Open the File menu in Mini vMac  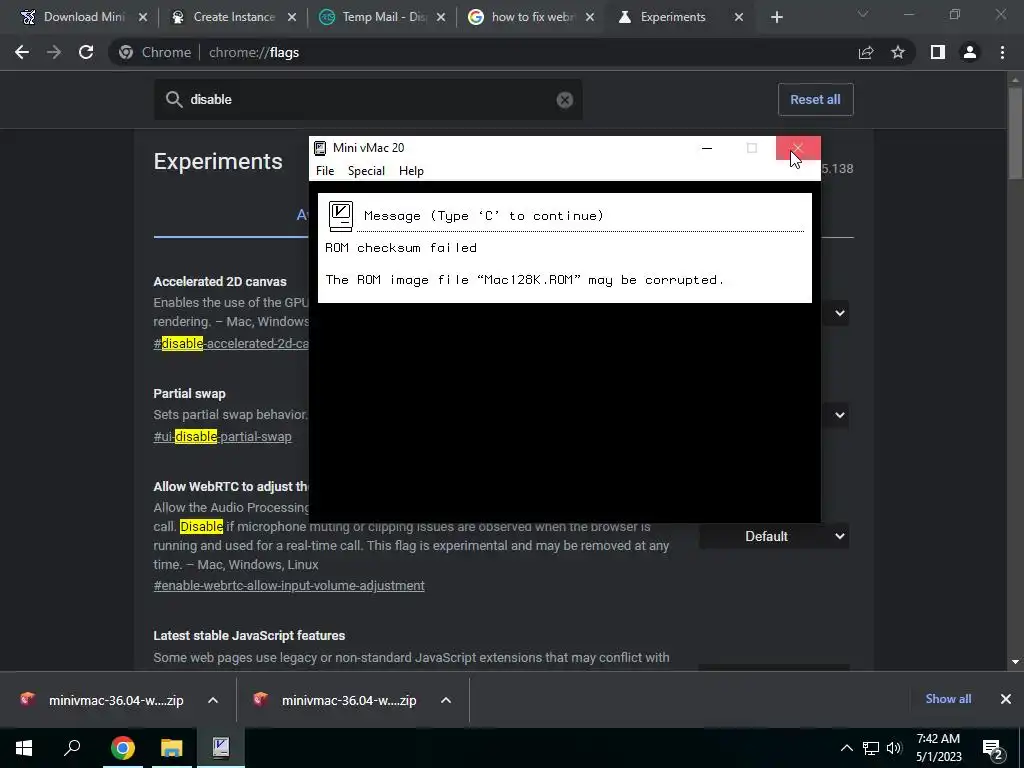(x=325, y=170)
